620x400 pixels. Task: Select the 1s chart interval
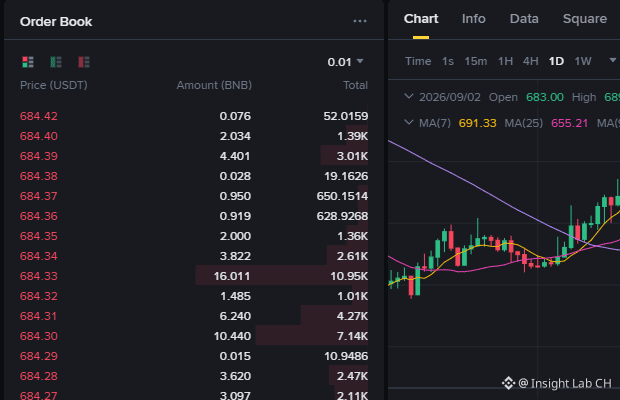pos(448,61)
